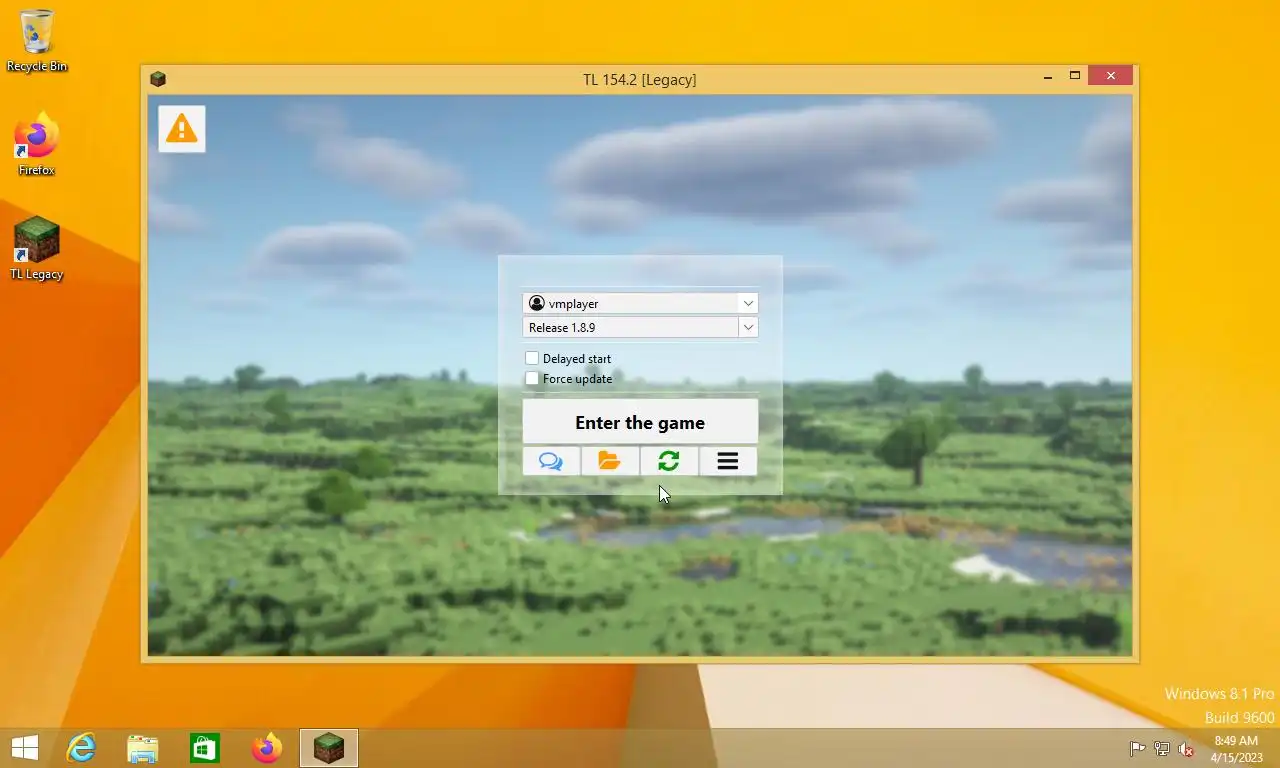The width and height of the screenshot is (1280, 768).
Task: Close the TL launcher window
Action: 1110,76
